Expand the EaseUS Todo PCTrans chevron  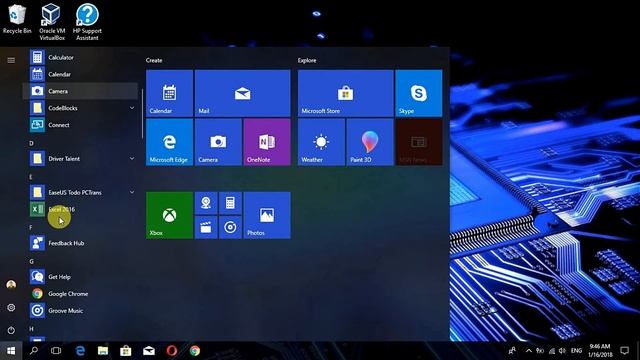[132, 192]
